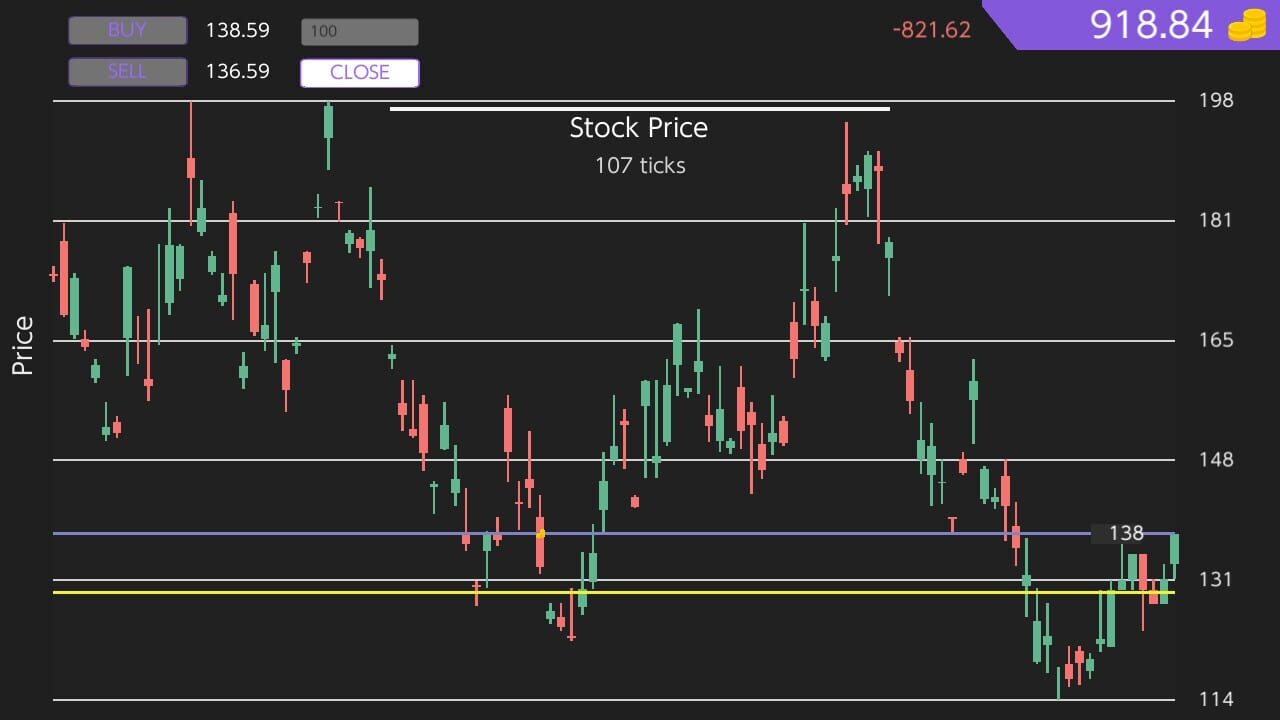The width and height of the screenshot is (1280, 720).
Task: Focus the quantity field showing 100
Action: 360,32
